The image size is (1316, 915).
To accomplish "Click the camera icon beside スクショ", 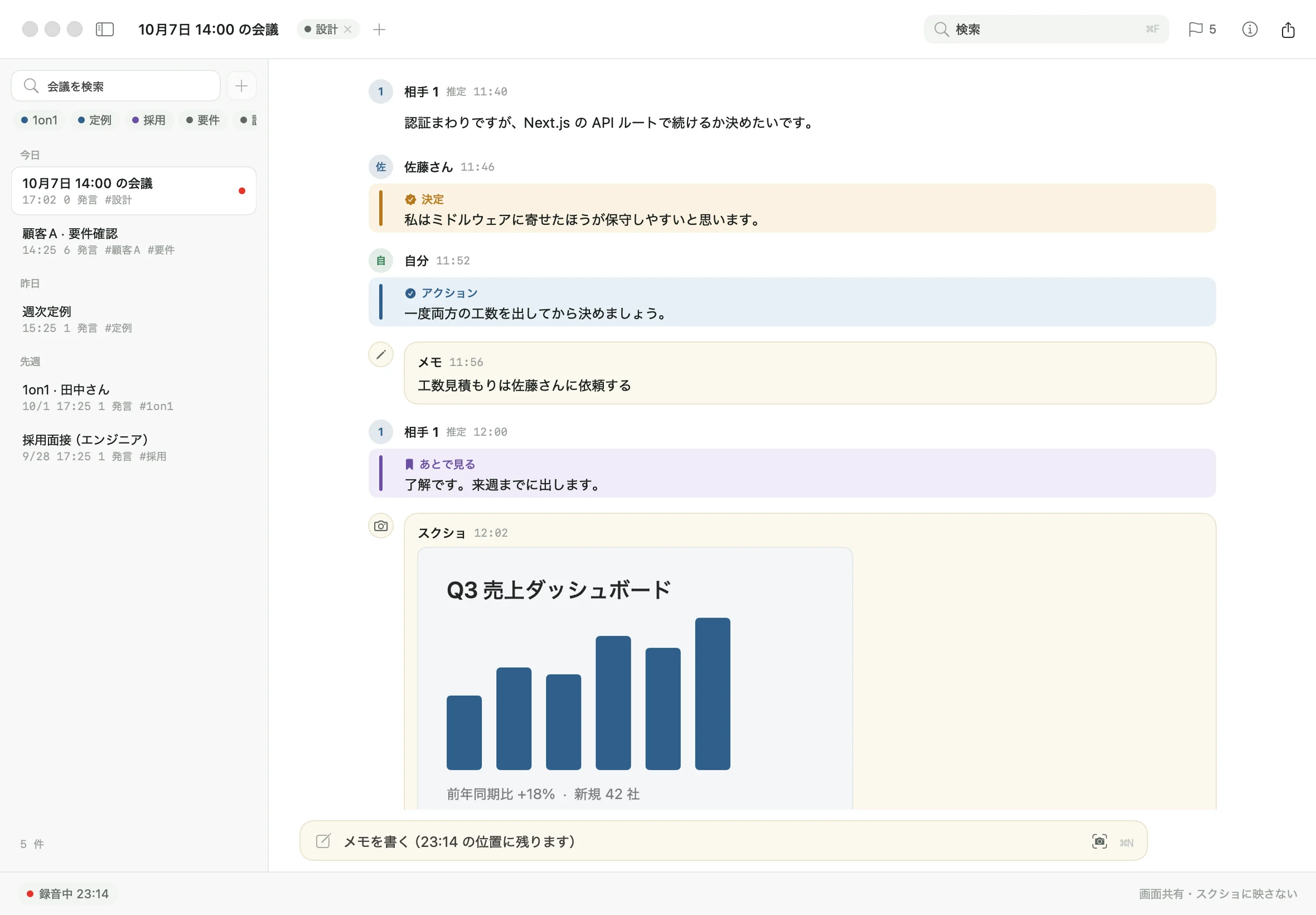I will coord(380,526).
